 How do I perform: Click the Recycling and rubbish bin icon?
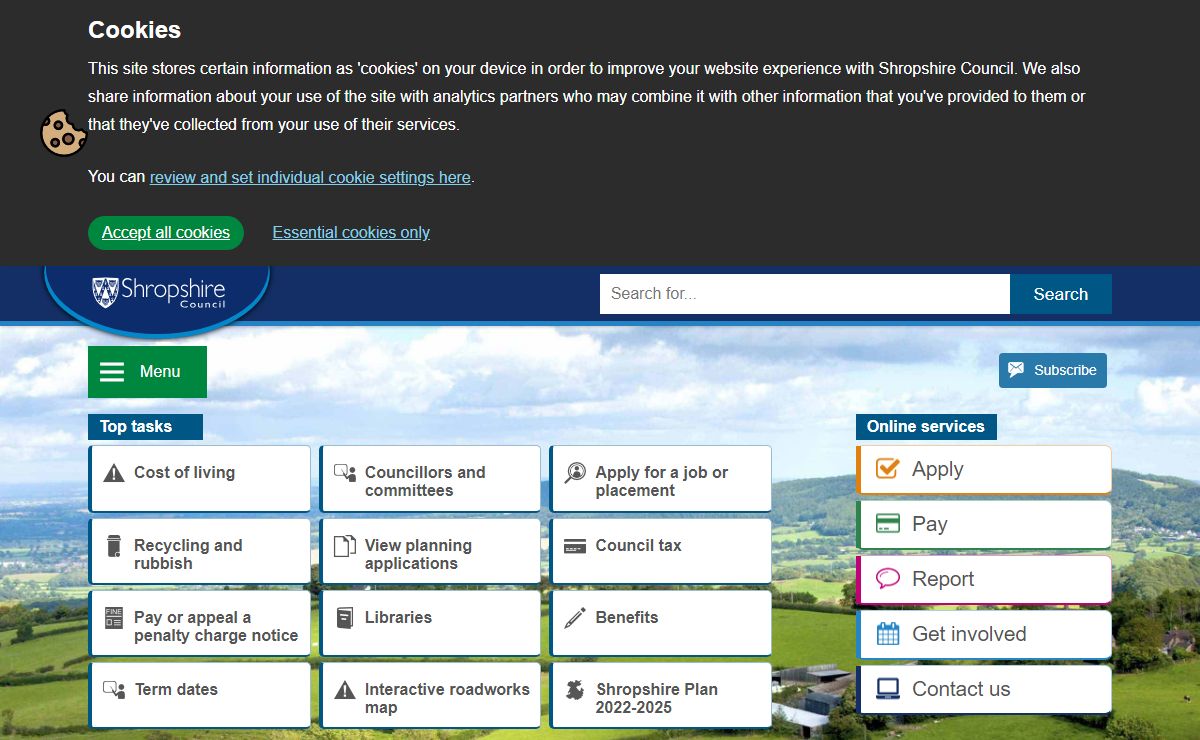[114, 546]
